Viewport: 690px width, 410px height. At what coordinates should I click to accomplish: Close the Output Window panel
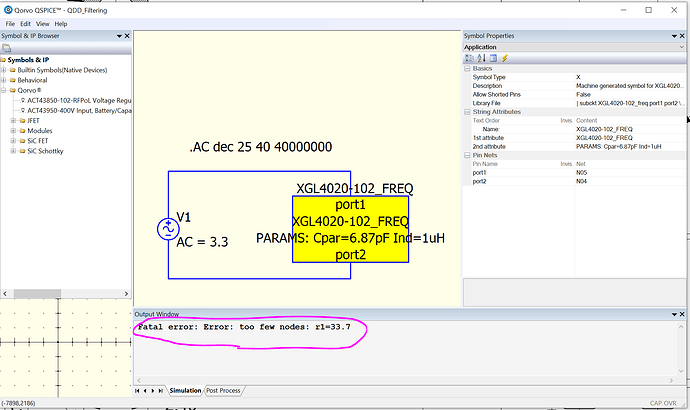pos(682,314)
